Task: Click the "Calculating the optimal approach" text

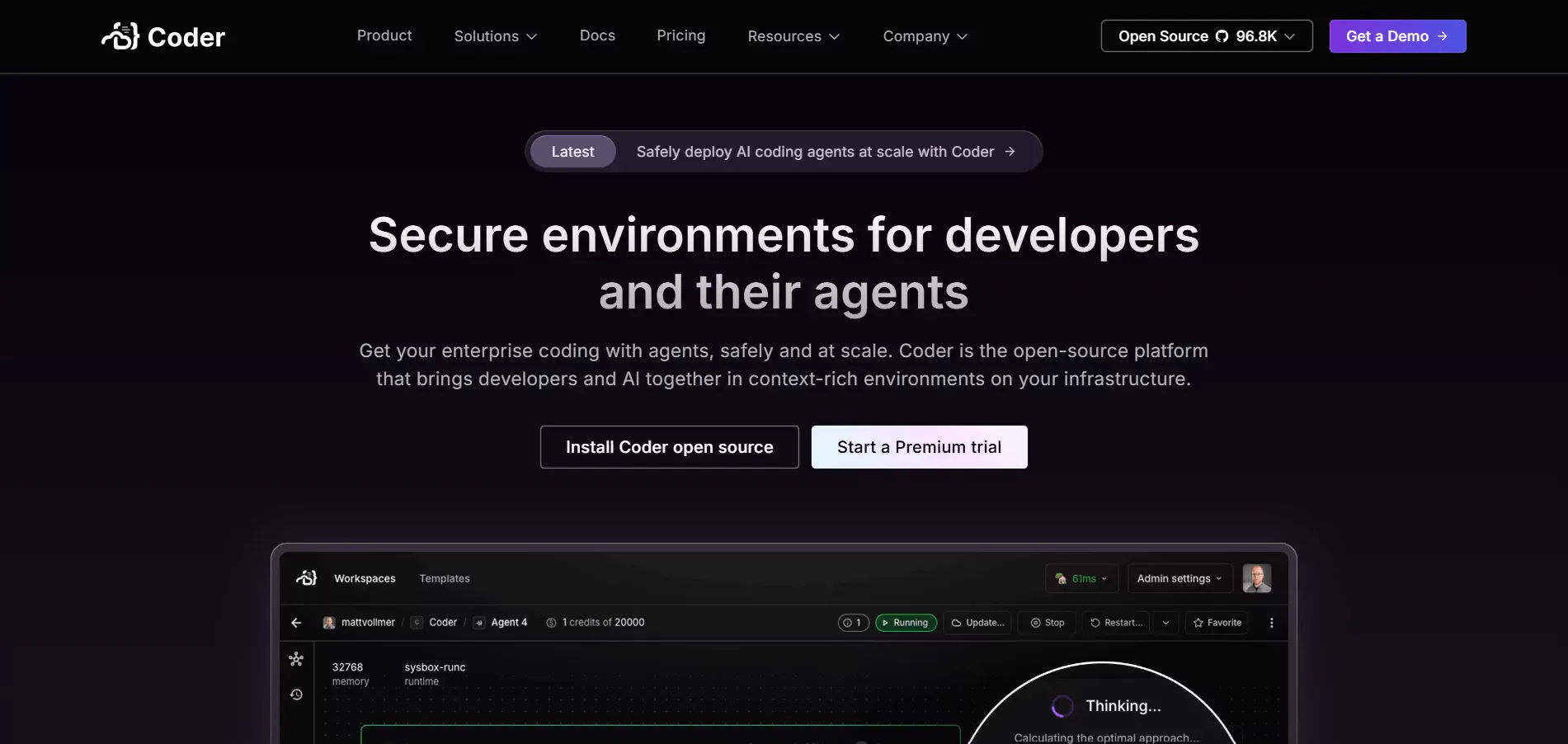Action: pyautogui.click(x=1106, y=737)
